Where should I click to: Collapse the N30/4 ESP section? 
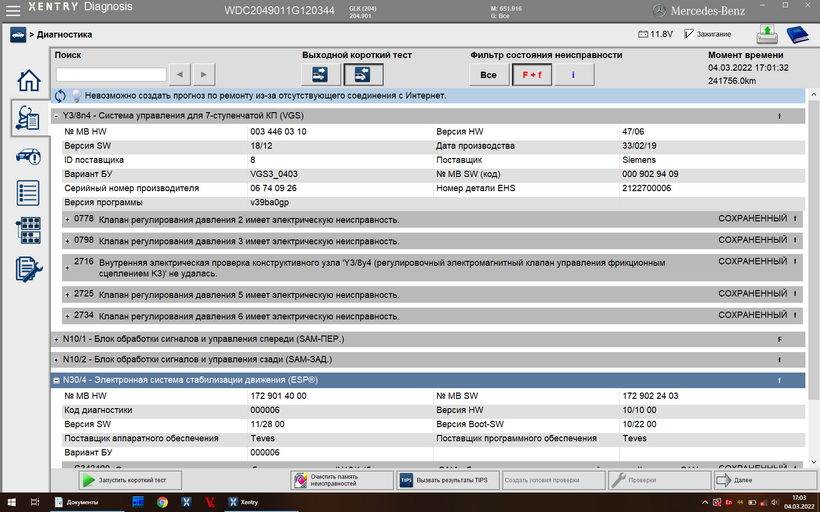click(56, 381)
